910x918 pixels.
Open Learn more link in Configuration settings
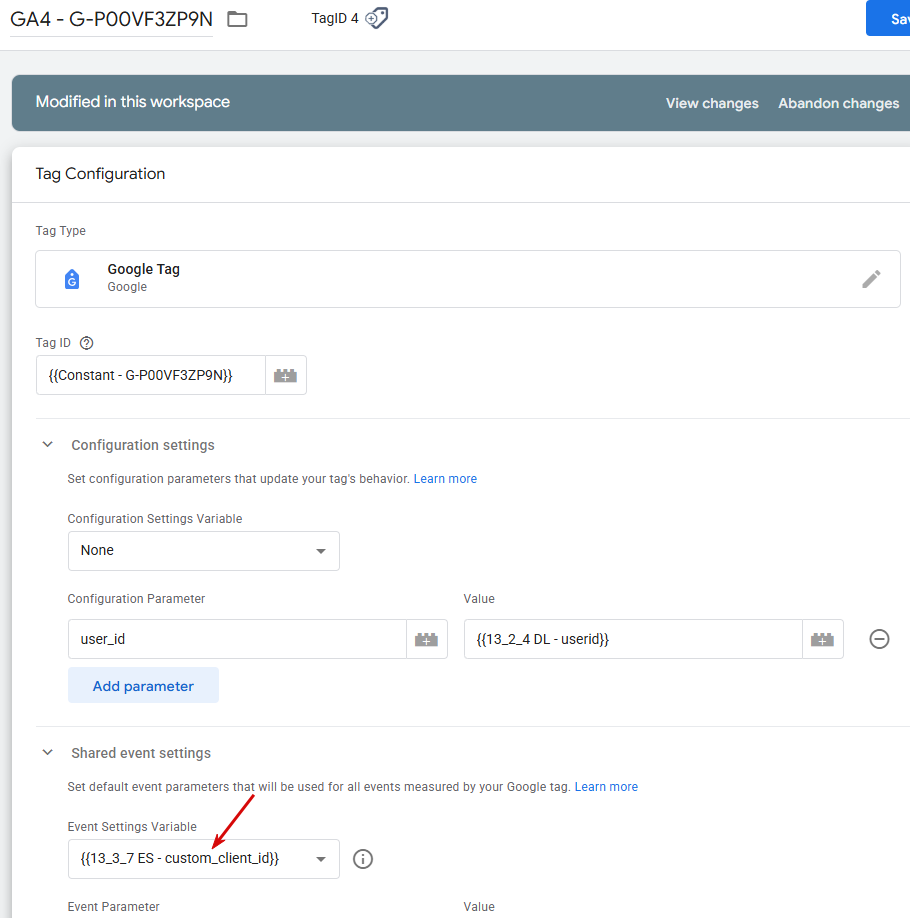(445, 479)
